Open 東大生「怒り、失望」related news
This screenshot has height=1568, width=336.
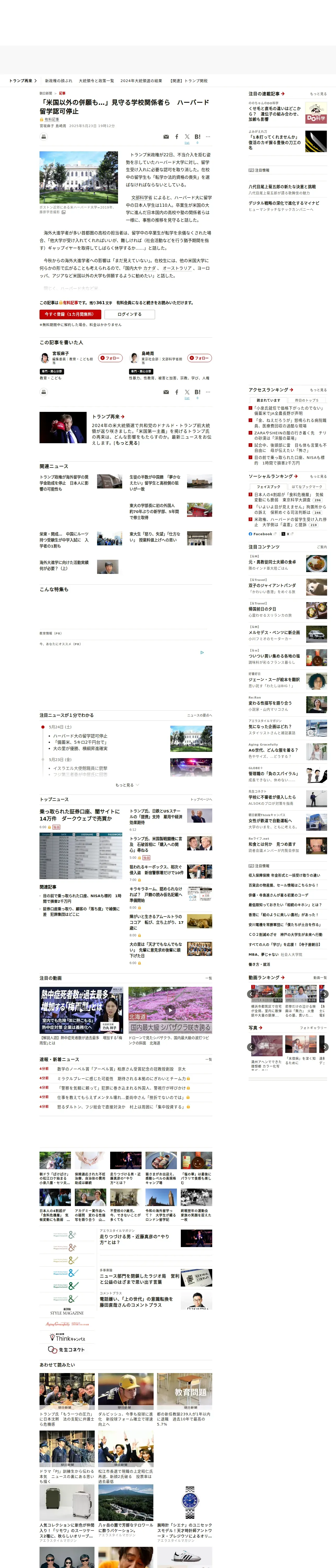155,537
